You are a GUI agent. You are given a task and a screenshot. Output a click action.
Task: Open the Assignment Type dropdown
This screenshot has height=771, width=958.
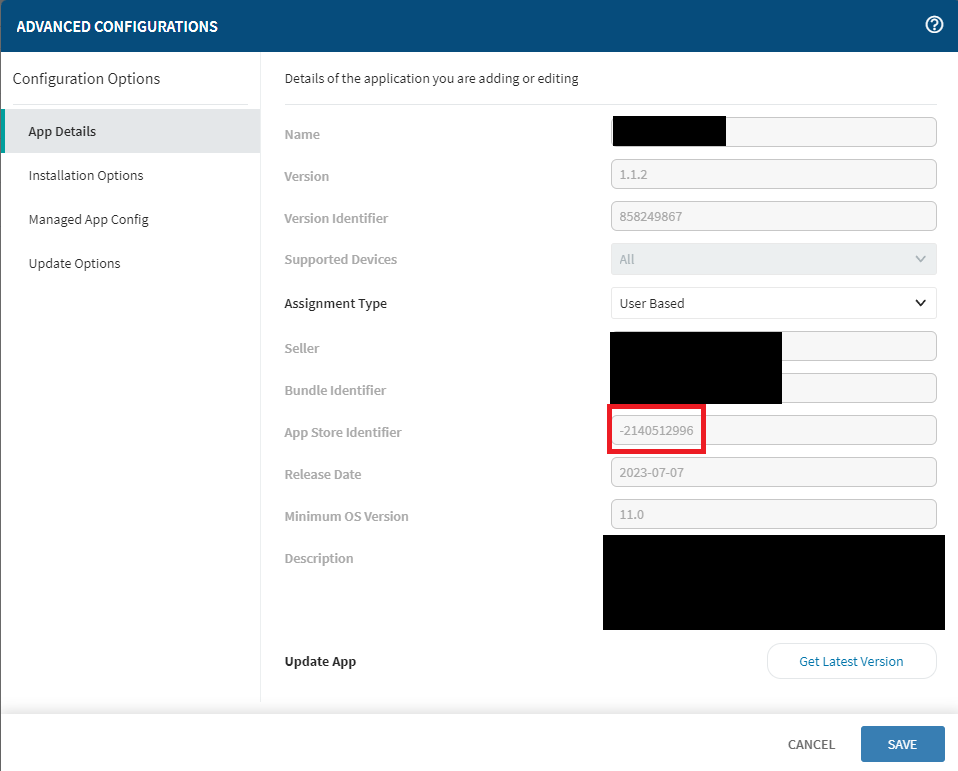pyautogui.click(x=772, y=303)
